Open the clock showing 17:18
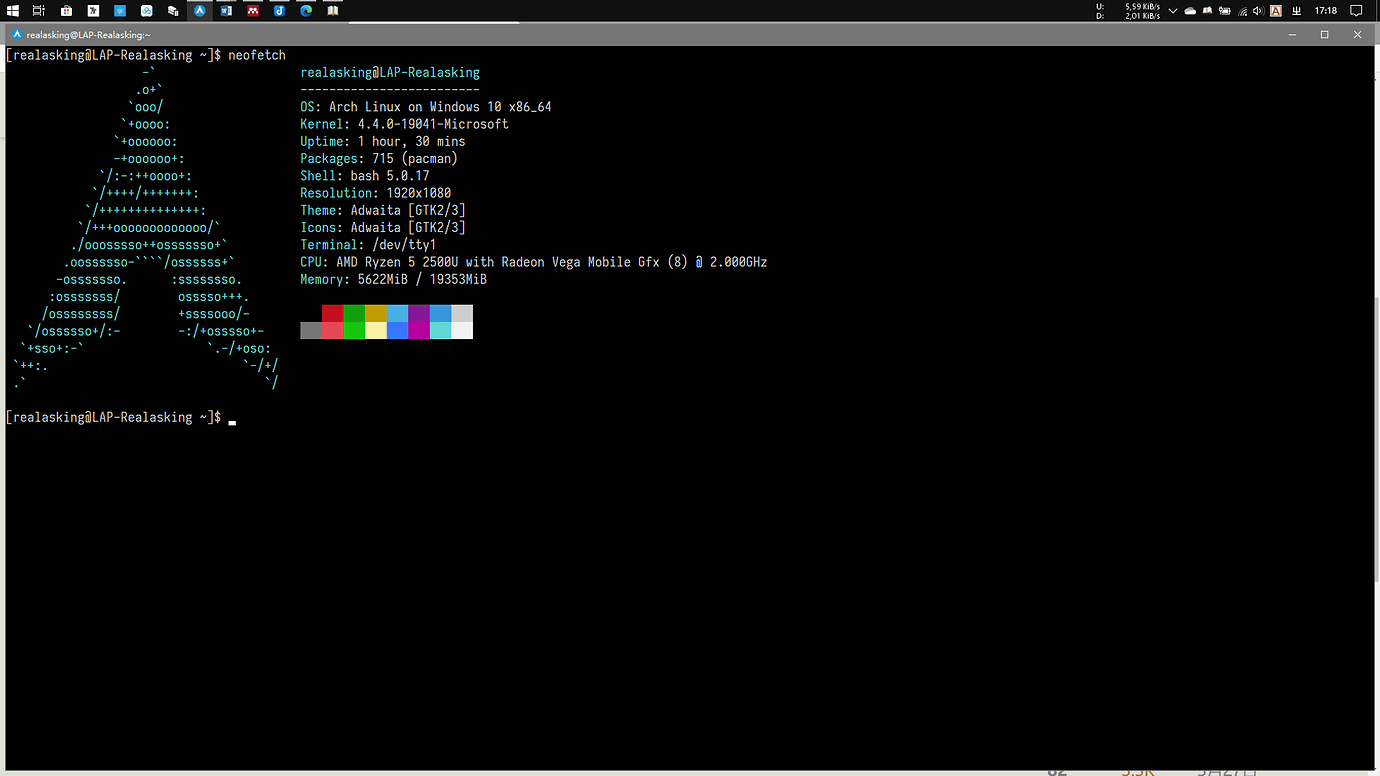Viewport: 1380px width, 776px height. 1326,11
